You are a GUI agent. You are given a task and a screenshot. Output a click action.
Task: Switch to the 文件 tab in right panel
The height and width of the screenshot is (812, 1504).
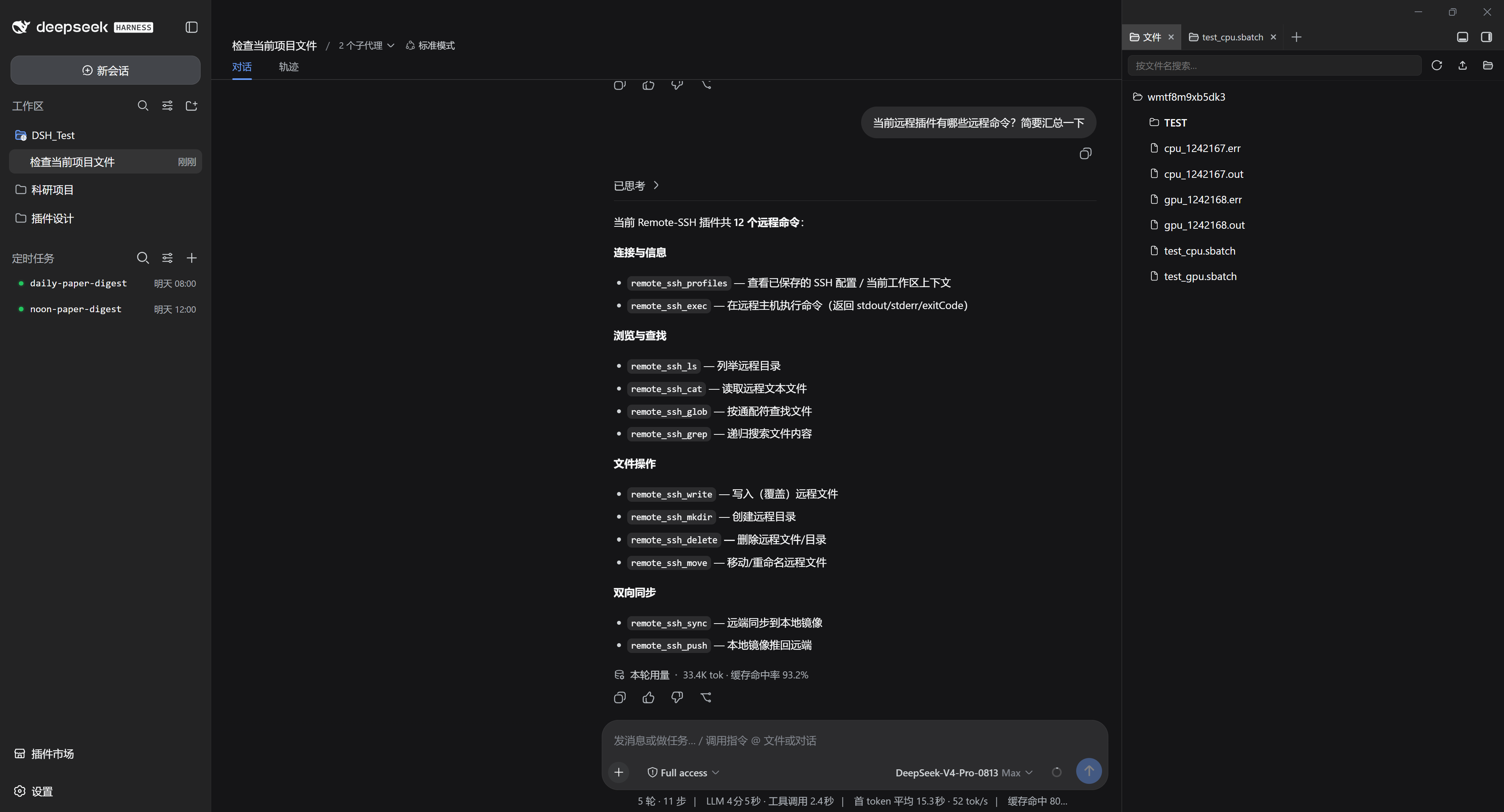[1146, 37]
